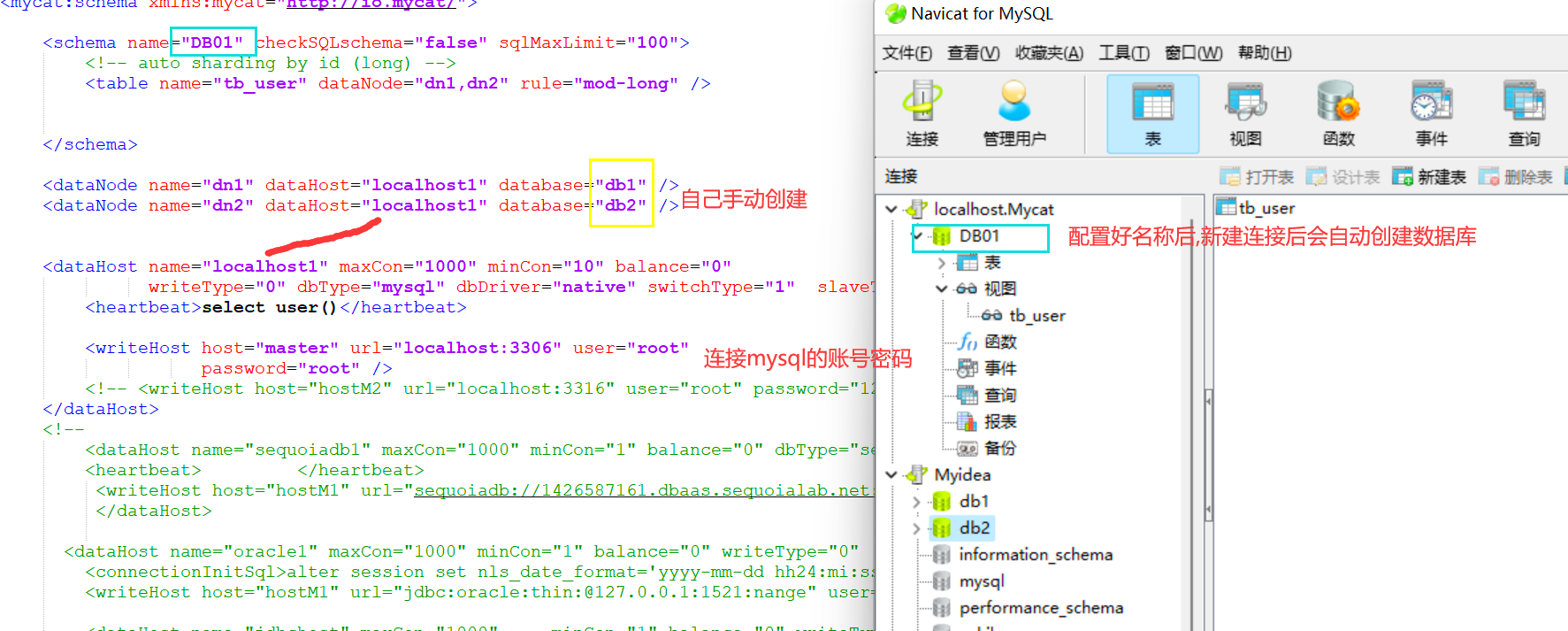Screen dimensions: 1568x631
Task: Open the 文件(F) menu
Action: click(x=907, y=53)
